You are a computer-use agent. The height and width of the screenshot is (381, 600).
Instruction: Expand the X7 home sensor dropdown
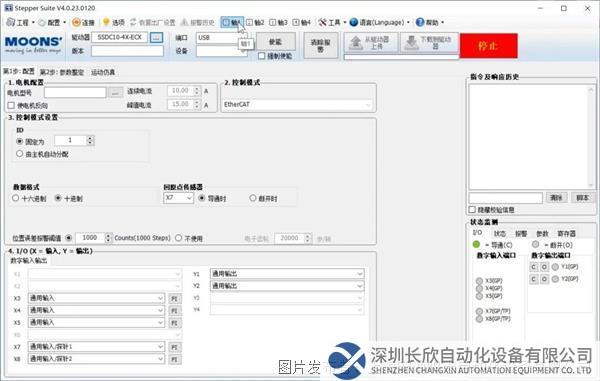pyautogui.click(x=178, y=198)
